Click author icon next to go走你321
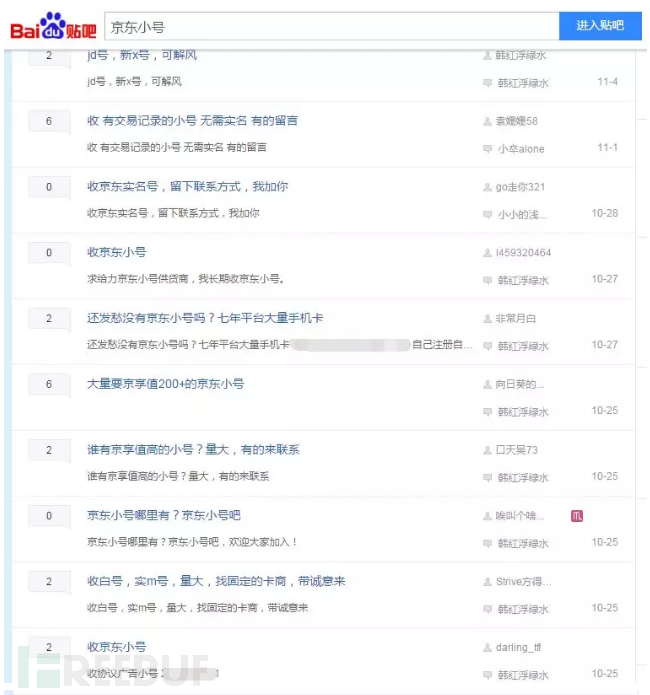 (x=487, y=187)
